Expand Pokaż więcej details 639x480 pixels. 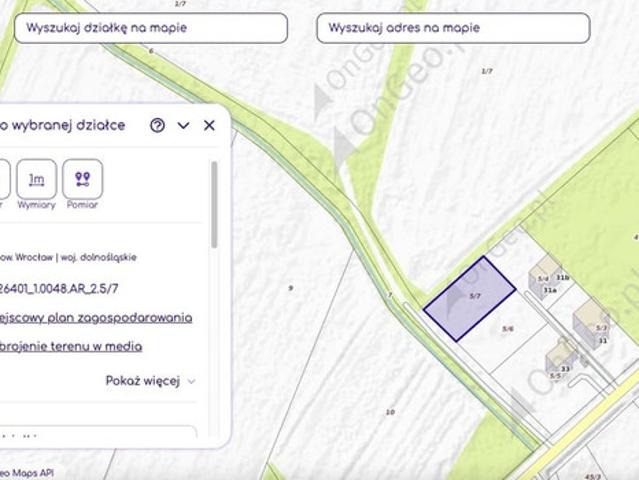coord(150,381)
